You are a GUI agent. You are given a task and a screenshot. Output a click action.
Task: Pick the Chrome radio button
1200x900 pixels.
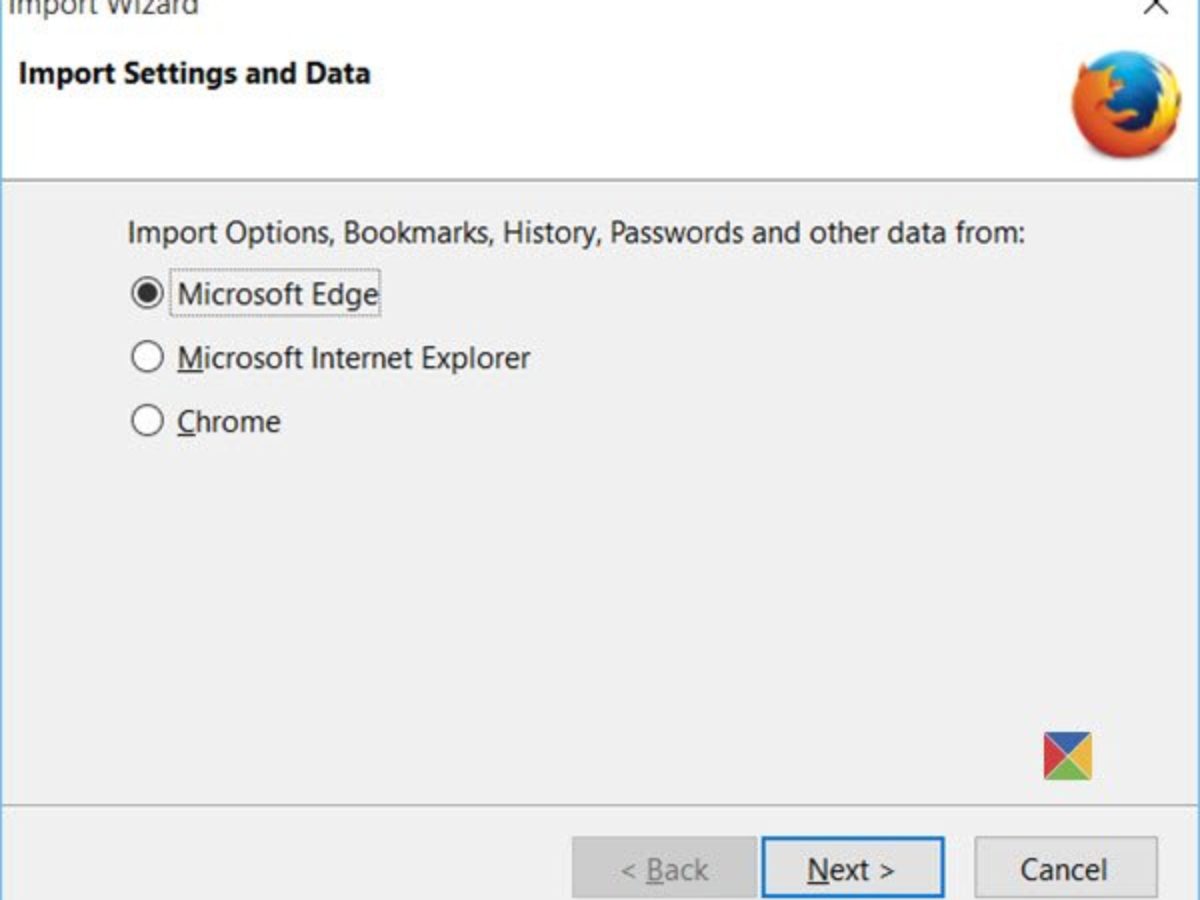tap(147, 421)
